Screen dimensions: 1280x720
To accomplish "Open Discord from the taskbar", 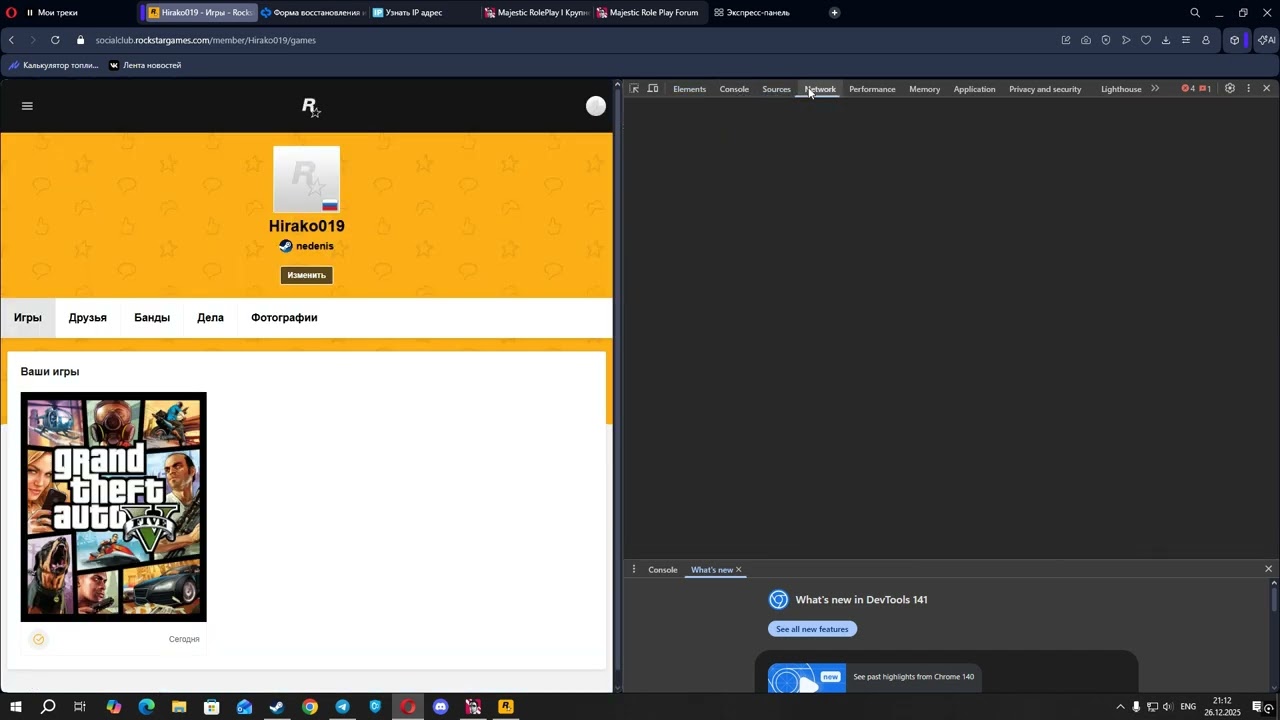I will 441,707.
